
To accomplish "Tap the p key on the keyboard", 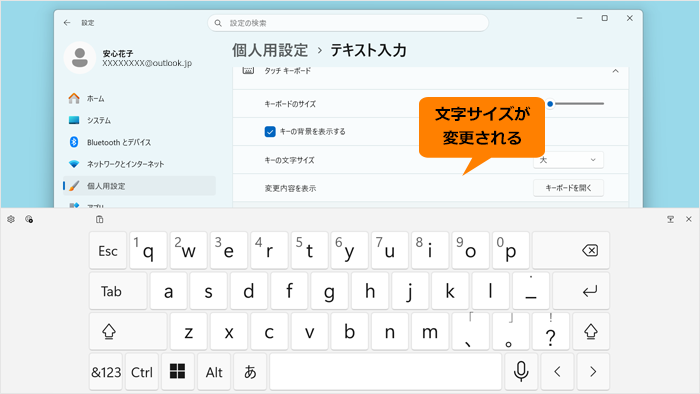I will coord(510,250).
